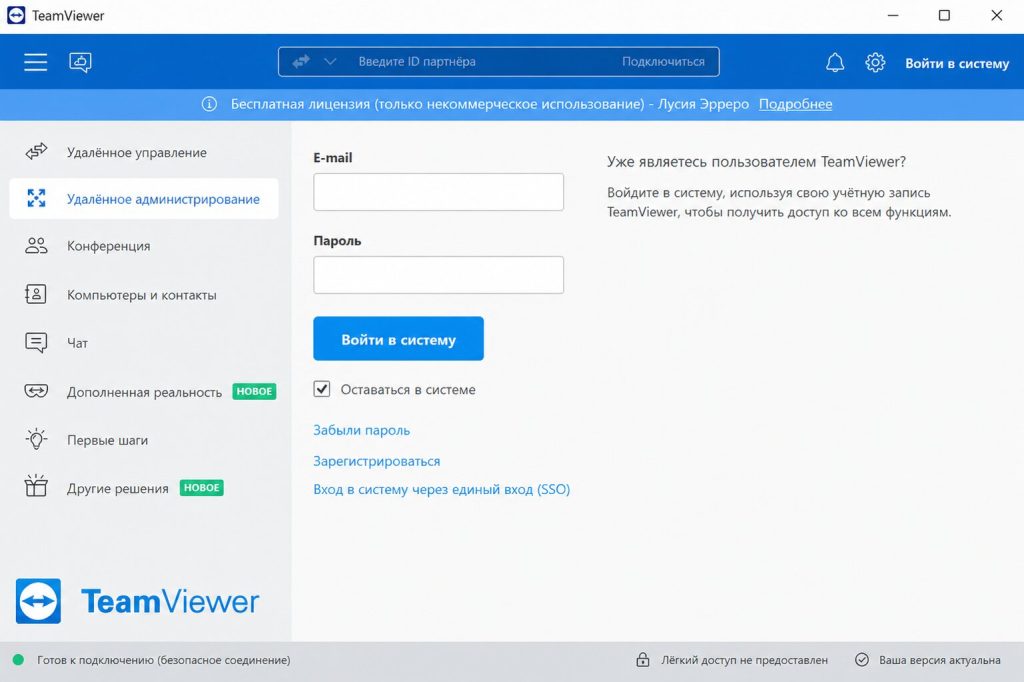The height and width of the screenshot is (682, 1024).
Task: Maximize the TeamViewer window
Action: click(944, 15)
